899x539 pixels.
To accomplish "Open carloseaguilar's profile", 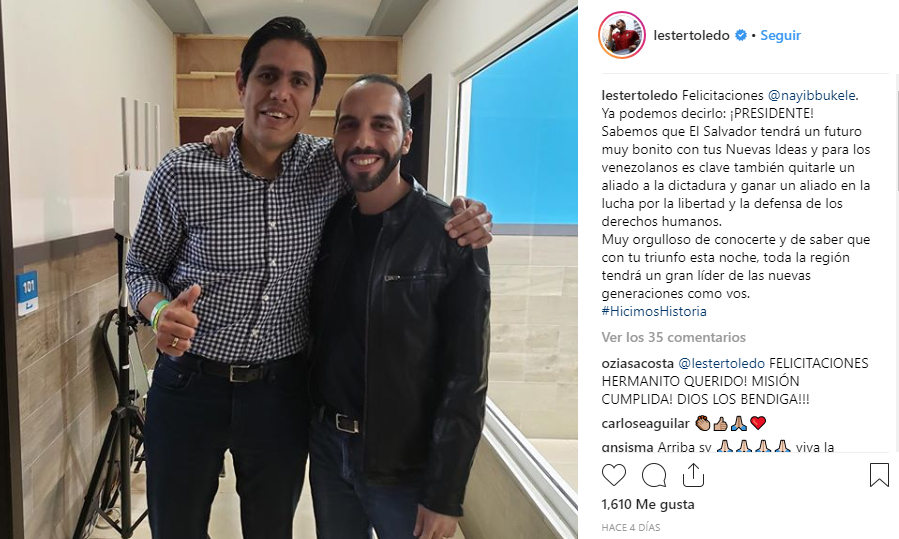I will 646,424.
